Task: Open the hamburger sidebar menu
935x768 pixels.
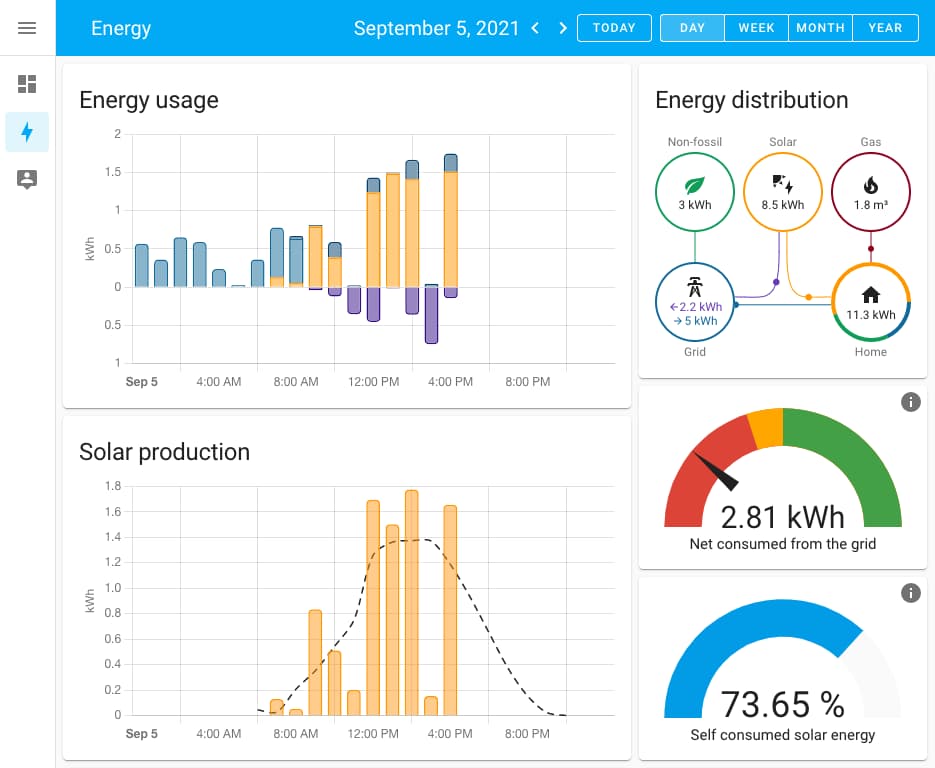Action: tap(27, 28)
